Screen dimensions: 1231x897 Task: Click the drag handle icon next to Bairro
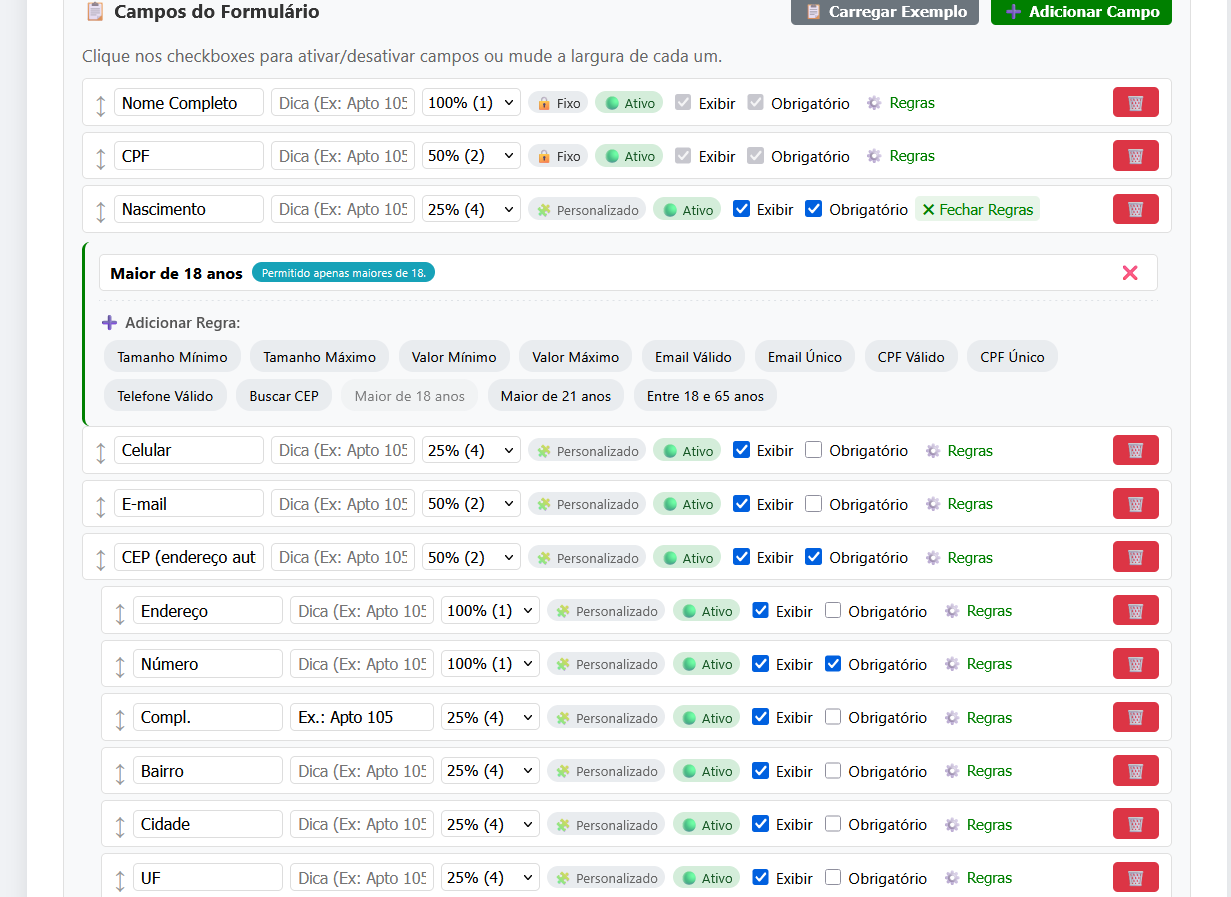pyautogui.click(x=119, y=773)
